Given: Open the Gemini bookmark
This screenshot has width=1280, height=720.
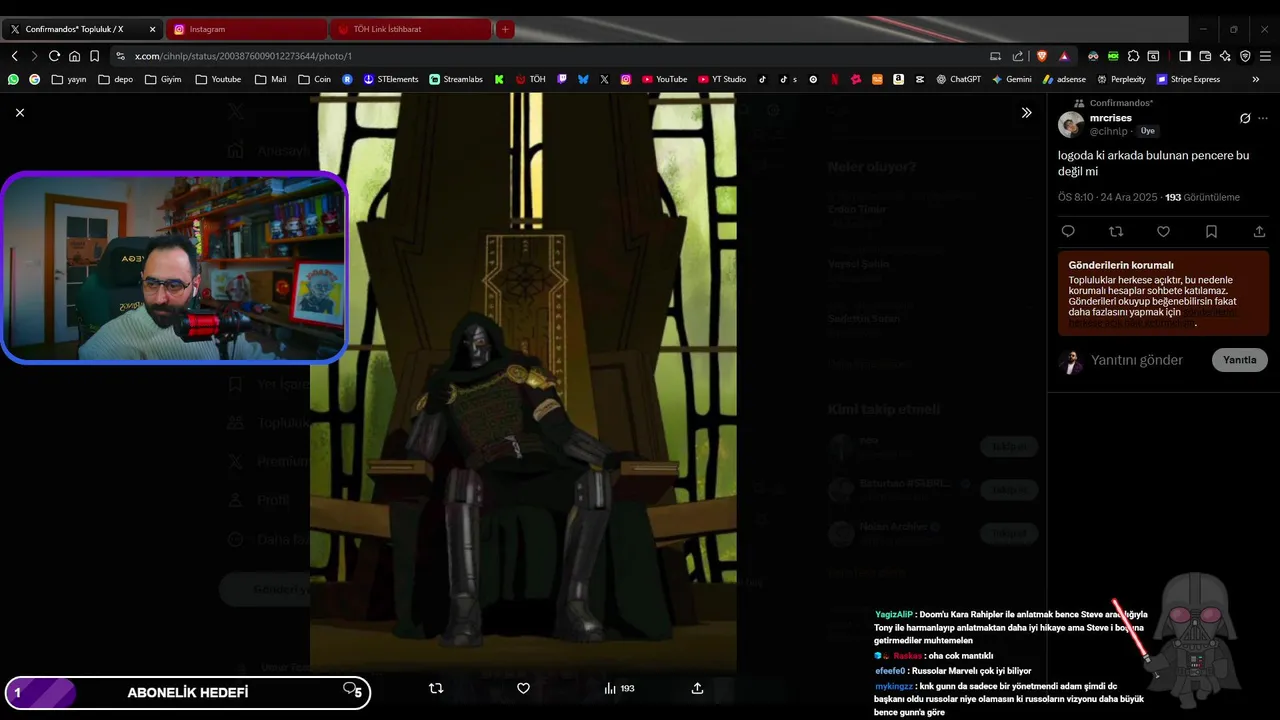Looking at the screenshot, I should tap(1012, 79).
